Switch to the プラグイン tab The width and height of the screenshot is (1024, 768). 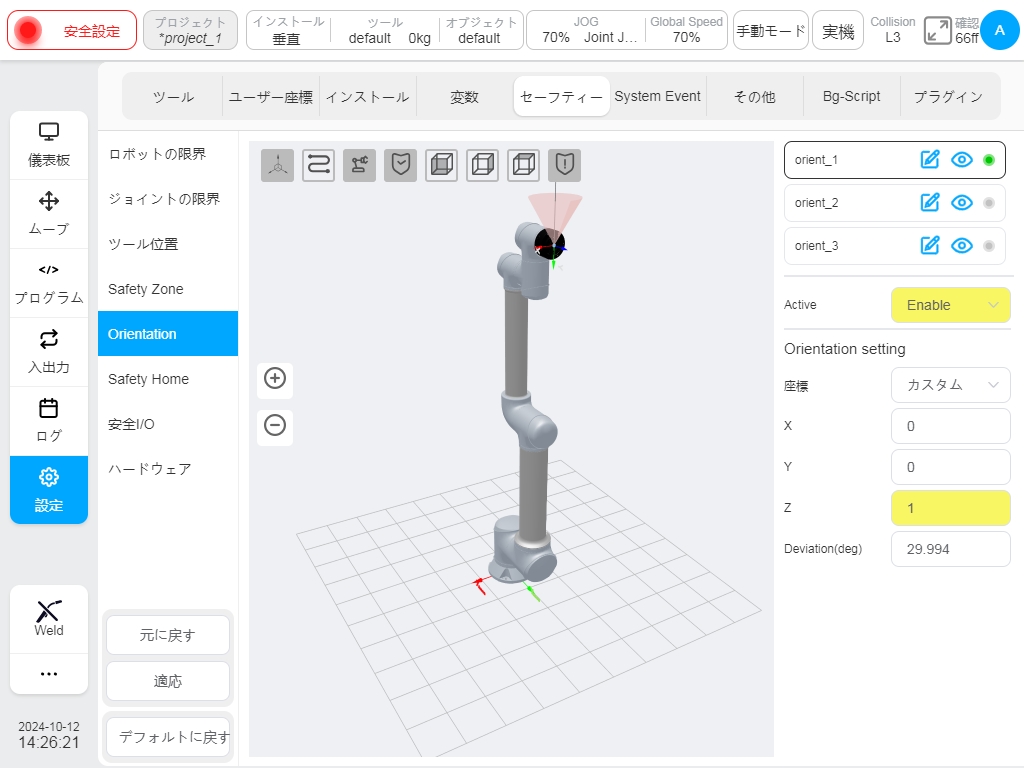coord(948,97)
